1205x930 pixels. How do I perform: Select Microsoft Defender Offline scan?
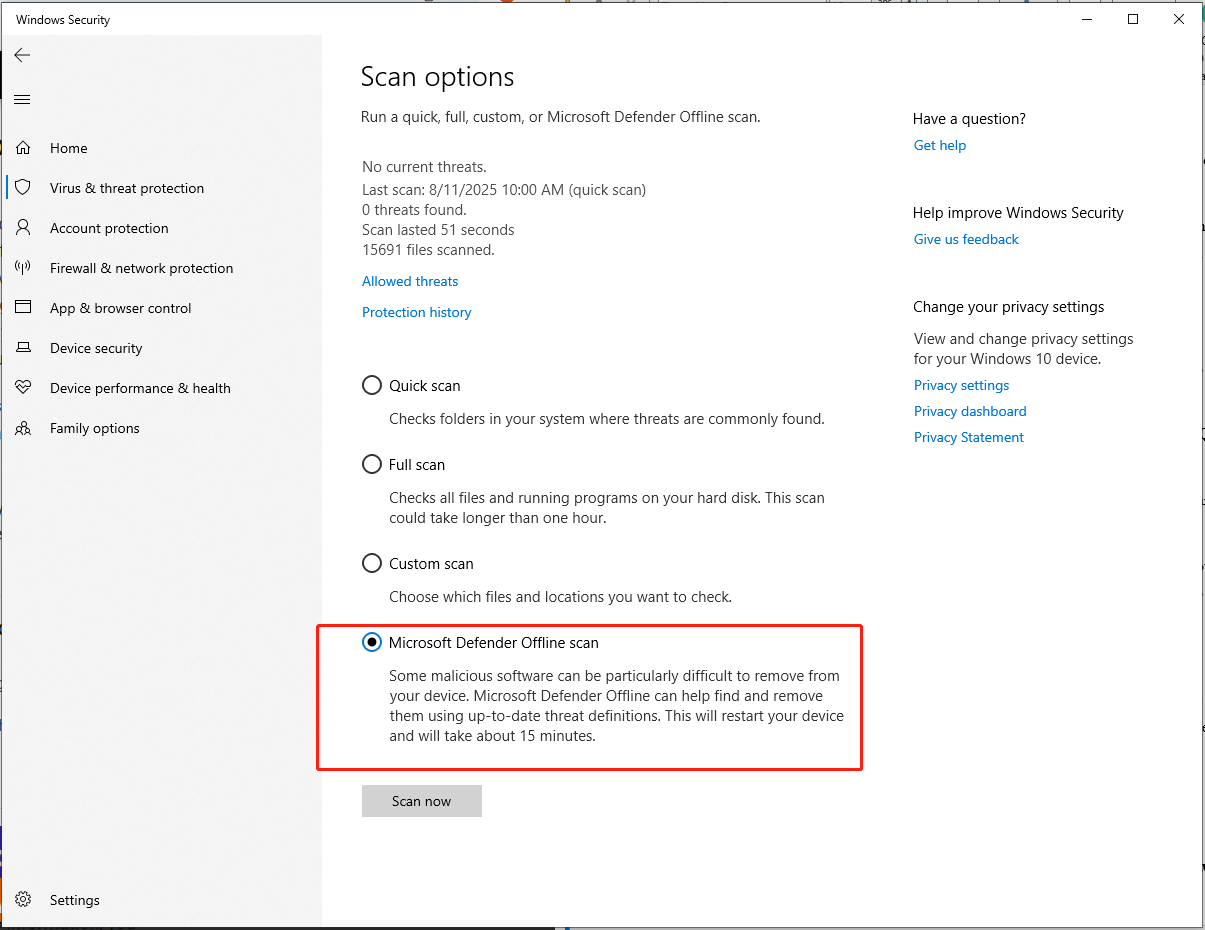(371, 642)
